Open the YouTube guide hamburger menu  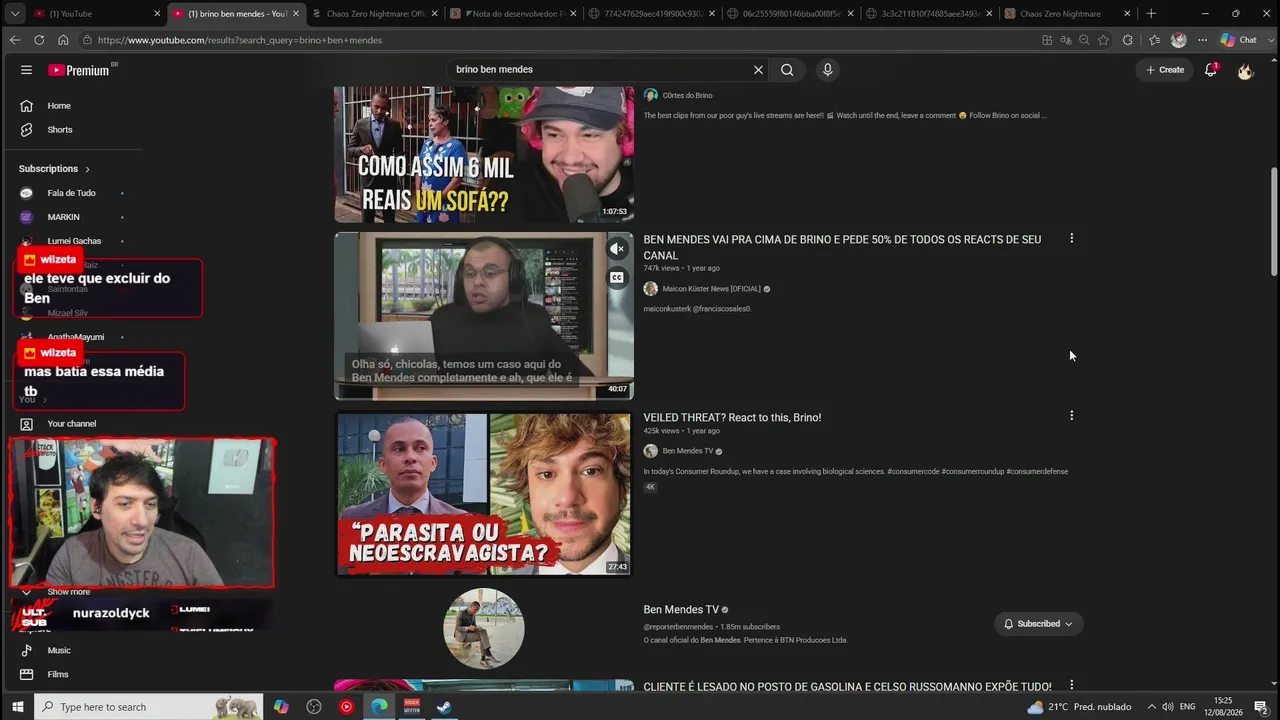pyautogui.click(x=26, y=70)
